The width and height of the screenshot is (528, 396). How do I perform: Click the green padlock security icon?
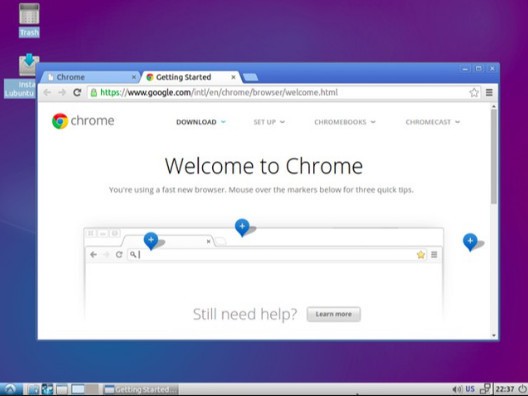94,93
